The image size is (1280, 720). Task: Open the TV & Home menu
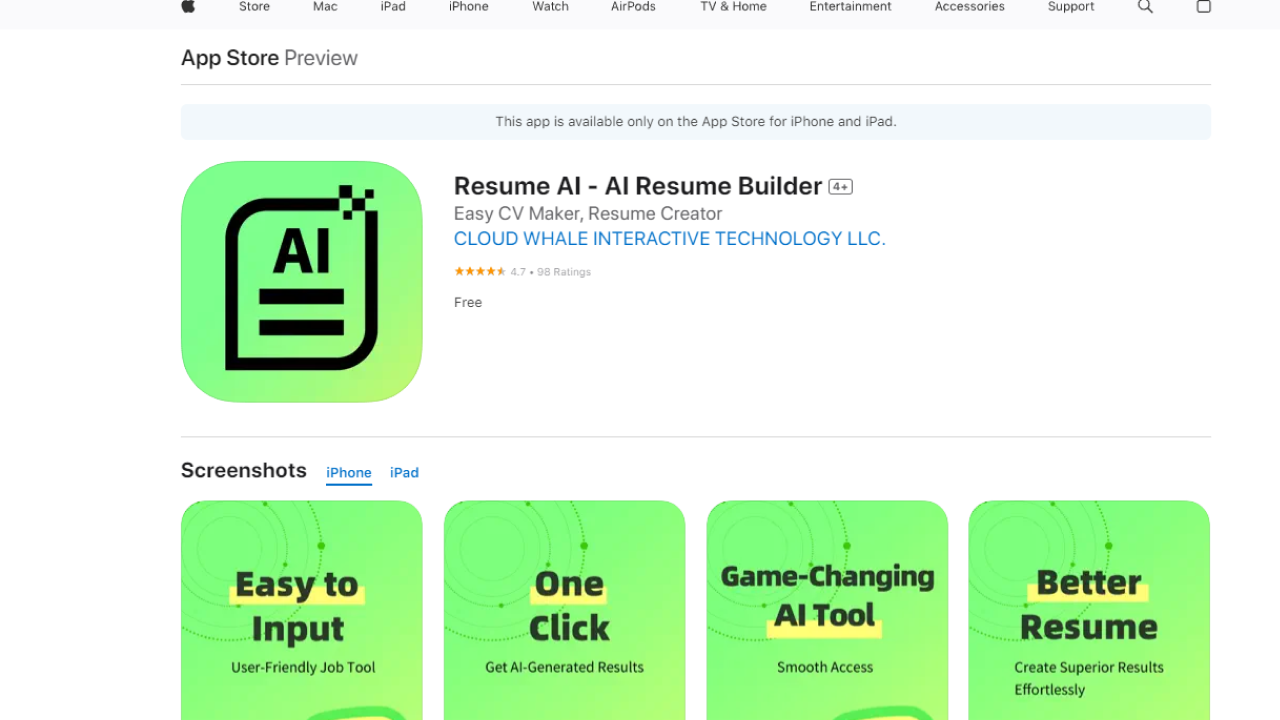[x=733, y=6]
